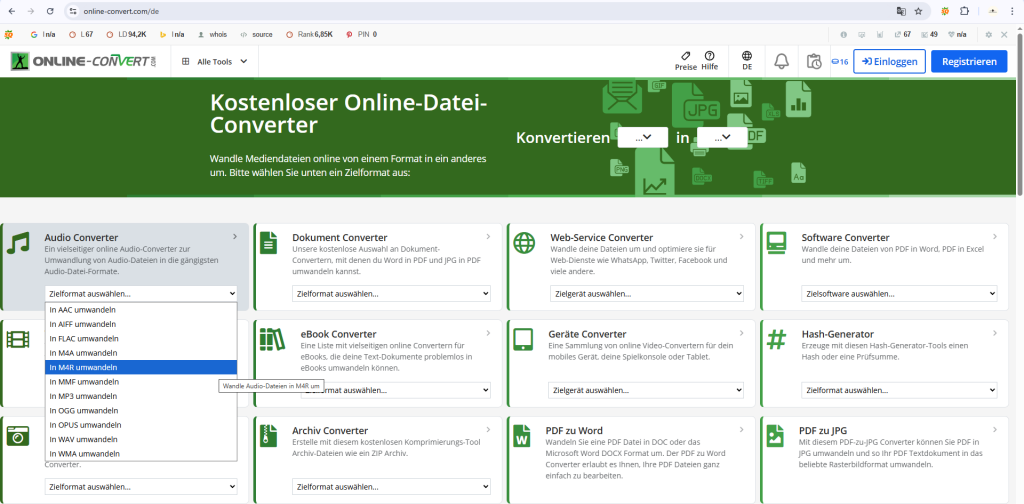Click the PDF zu Word icon
This screenshot has width=1024, height=504.
coord(522,435)
